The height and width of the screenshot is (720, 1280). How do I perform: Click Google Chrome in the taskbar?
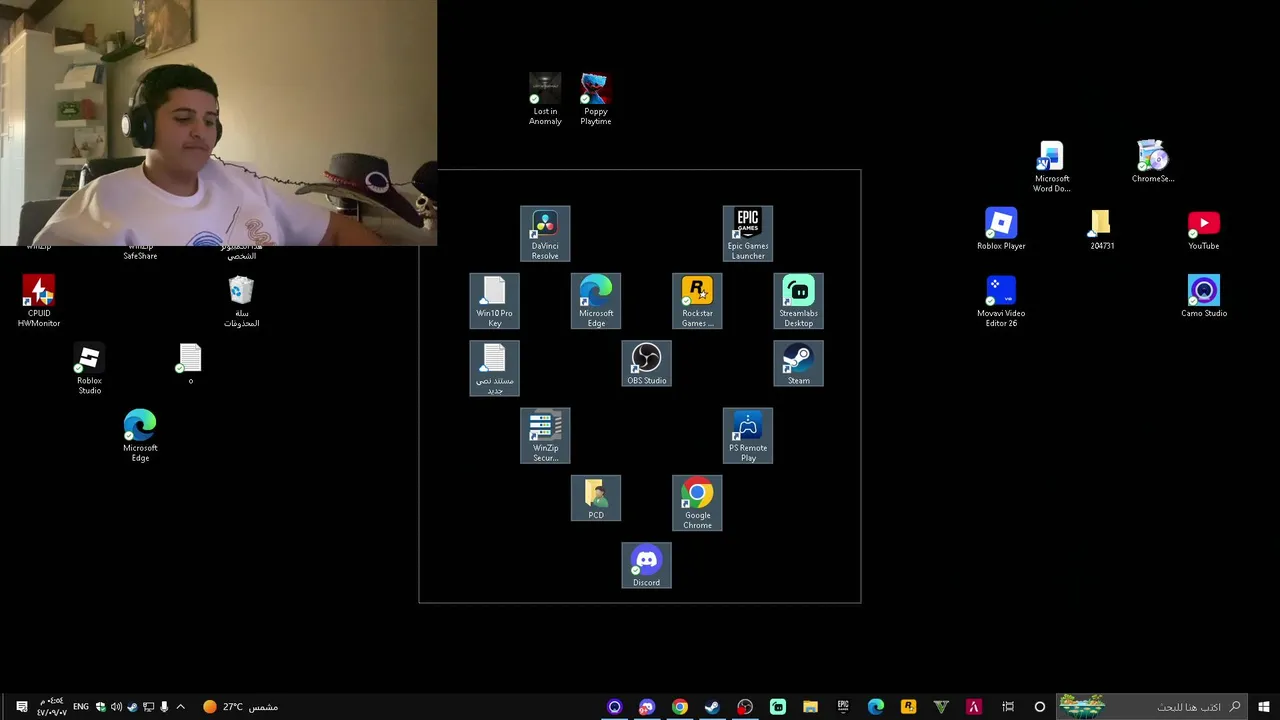pos(680,707)
